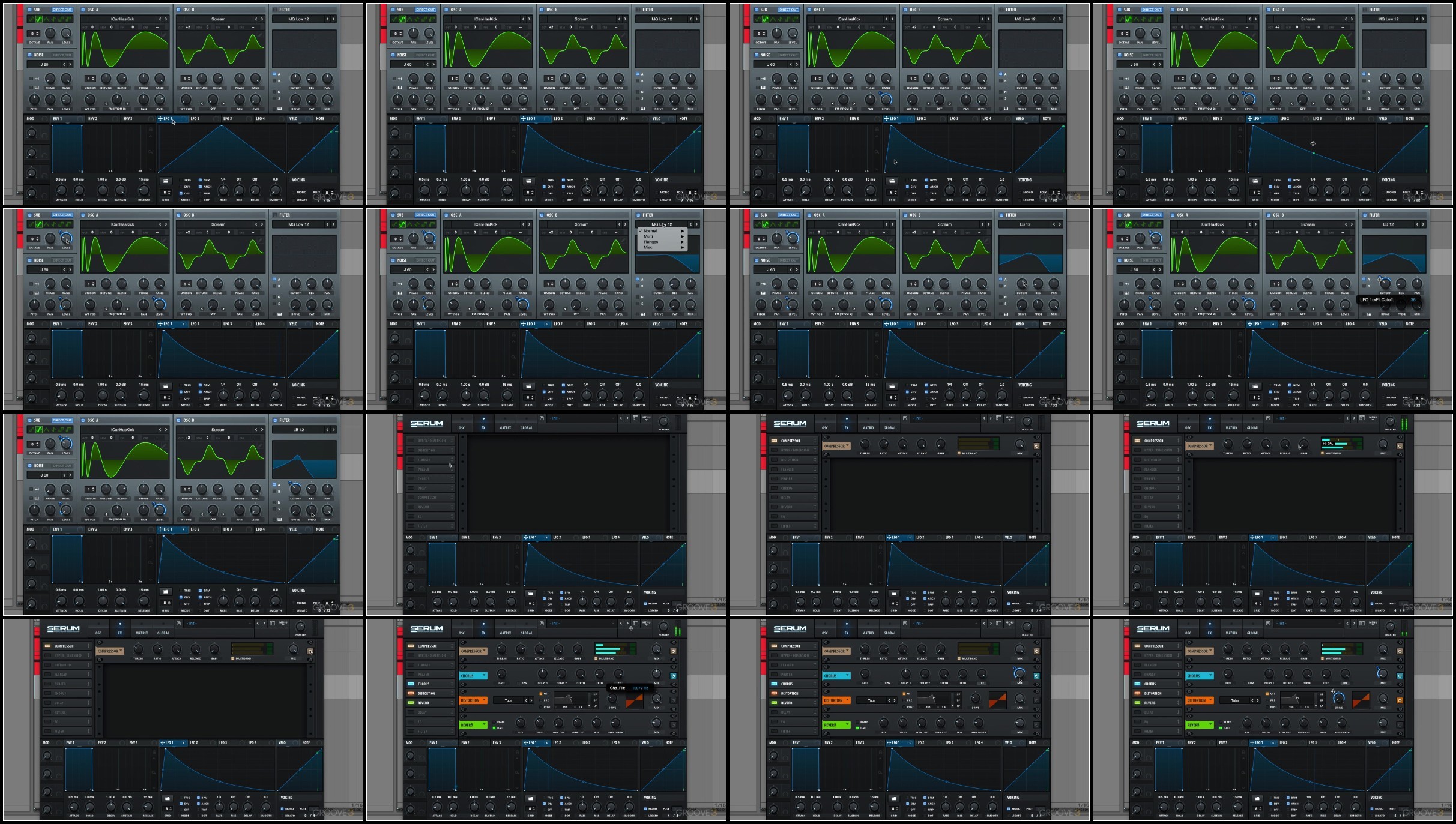Screen dimensions: 1456x824
Task: In the filter-menu frame, open the LFO 3 tab
Action: point(600,324)
